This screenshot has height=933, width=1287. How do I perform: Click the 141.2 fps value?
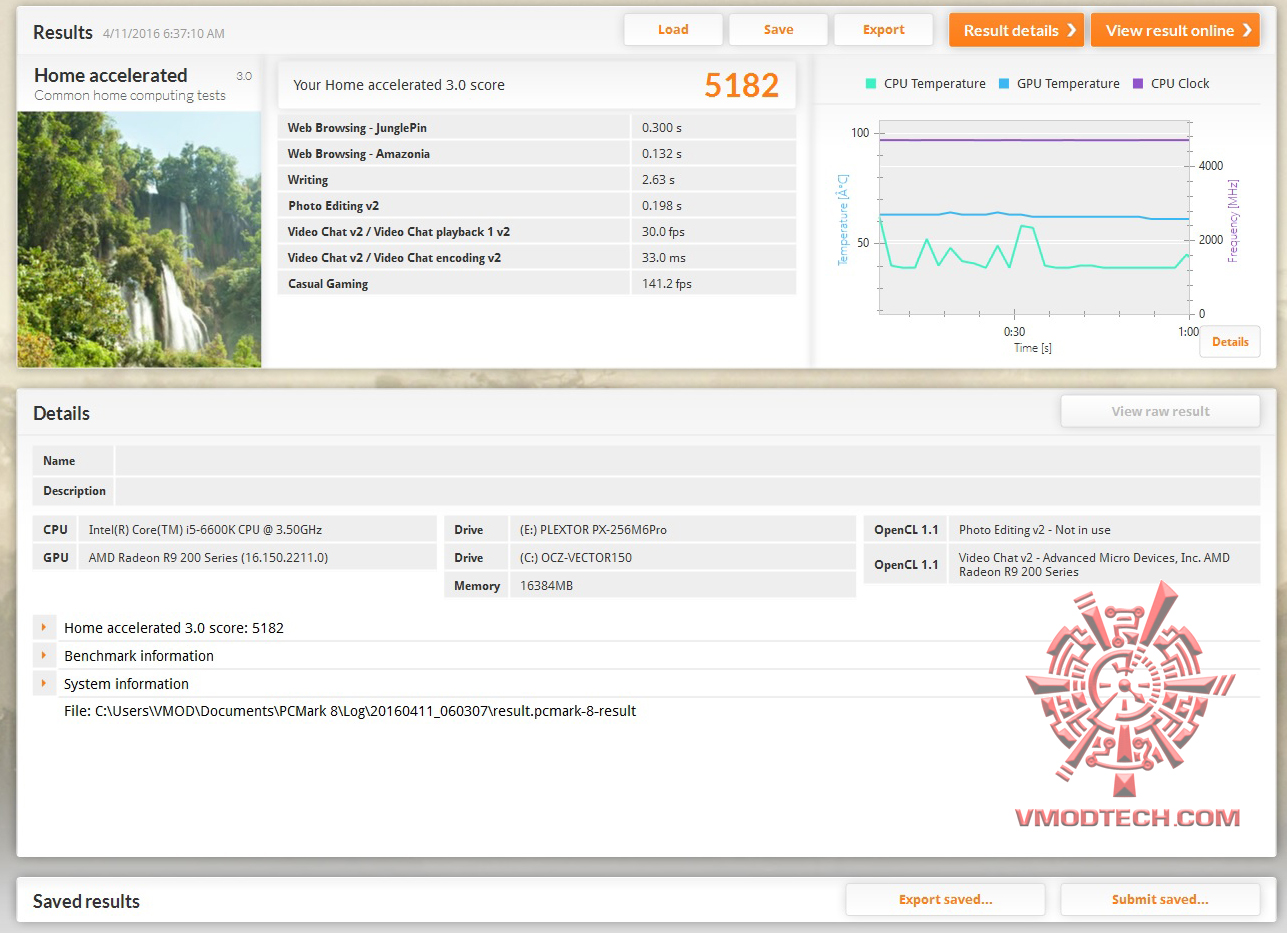click(x=667, y=283)
